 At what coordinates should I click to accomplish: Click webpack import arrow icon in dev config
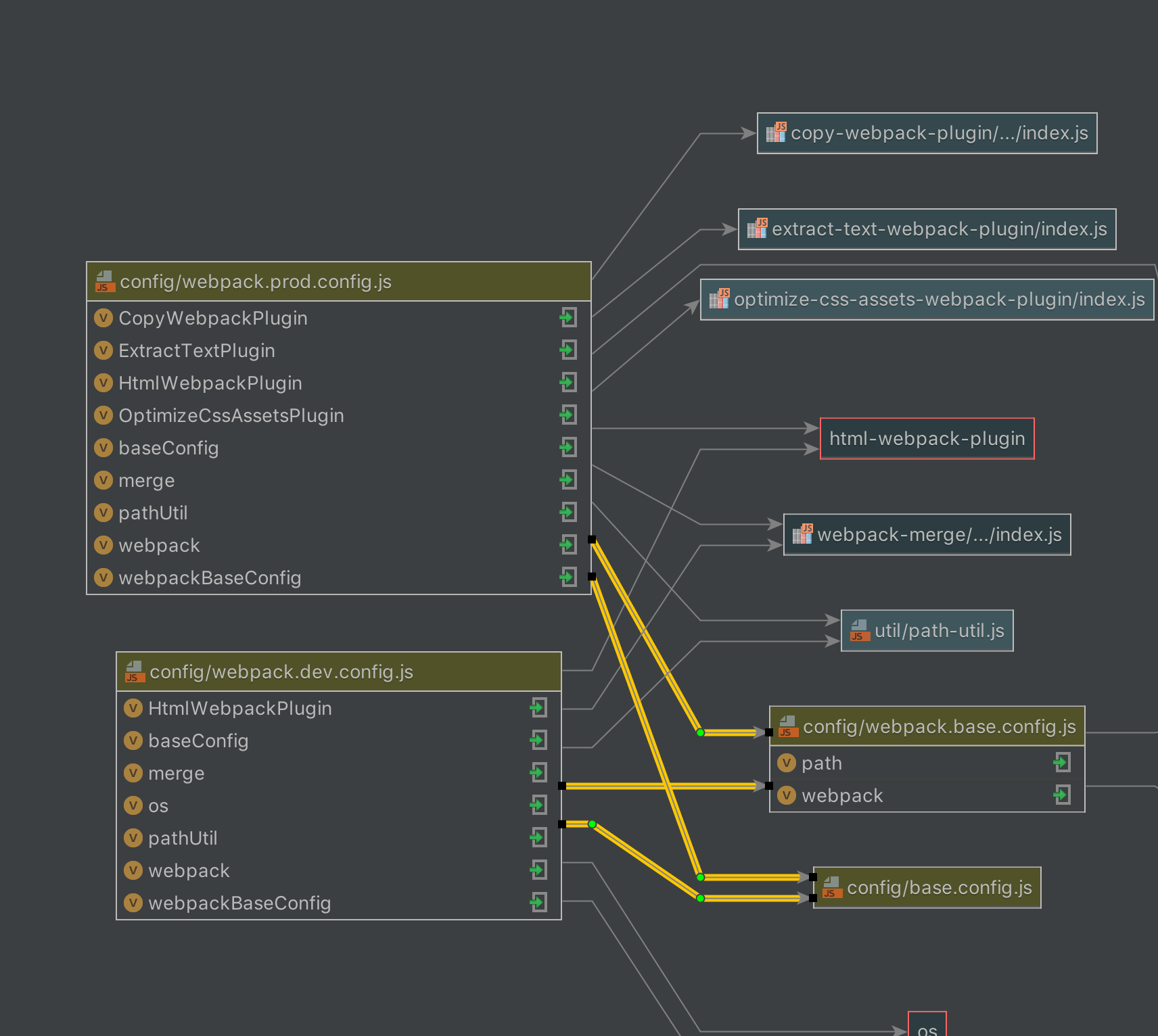click(x=538, y=870)
